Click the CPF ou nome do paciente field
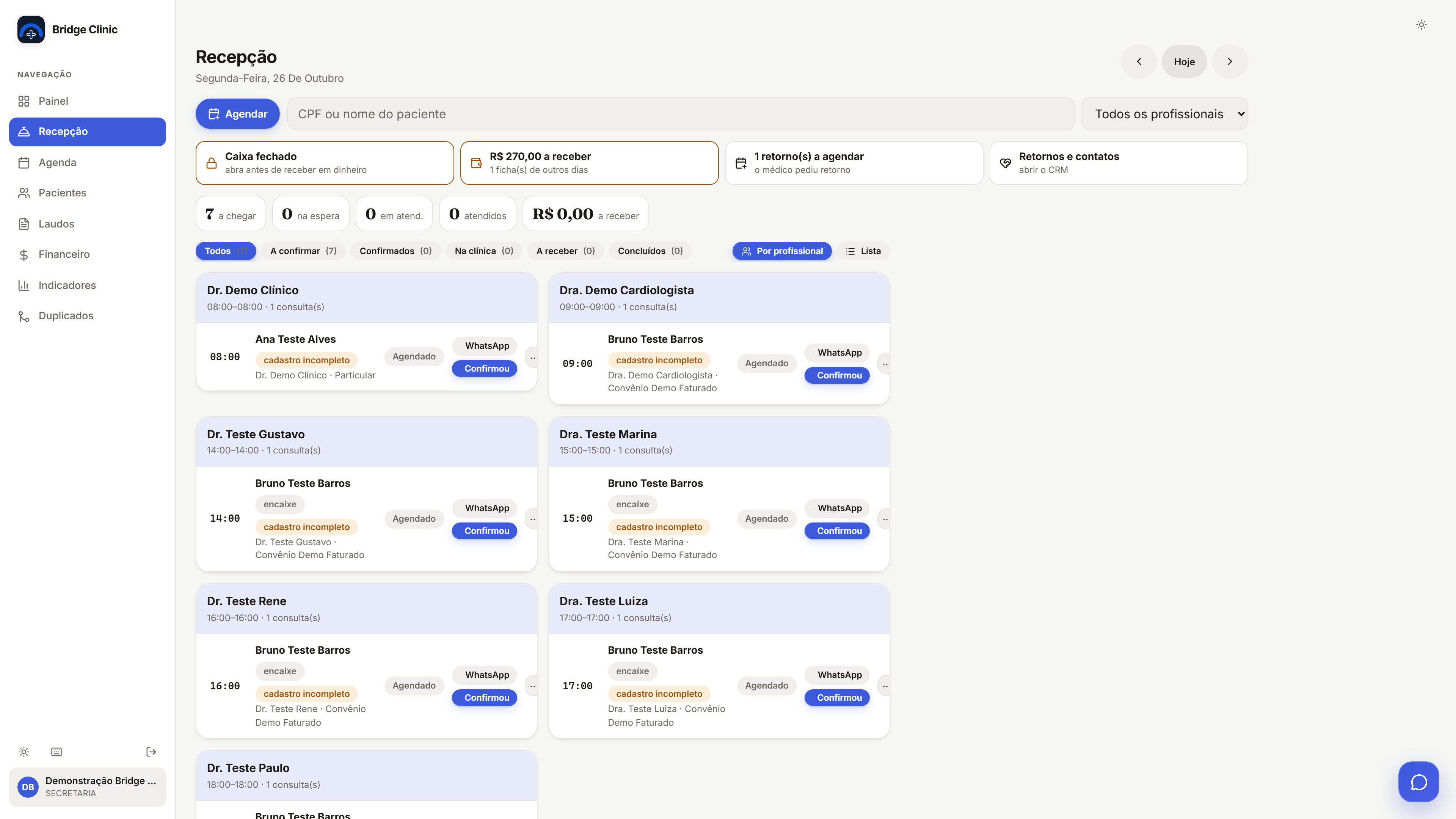The height and width of the screenshot is (819, 1456). (x=681, y=114)
